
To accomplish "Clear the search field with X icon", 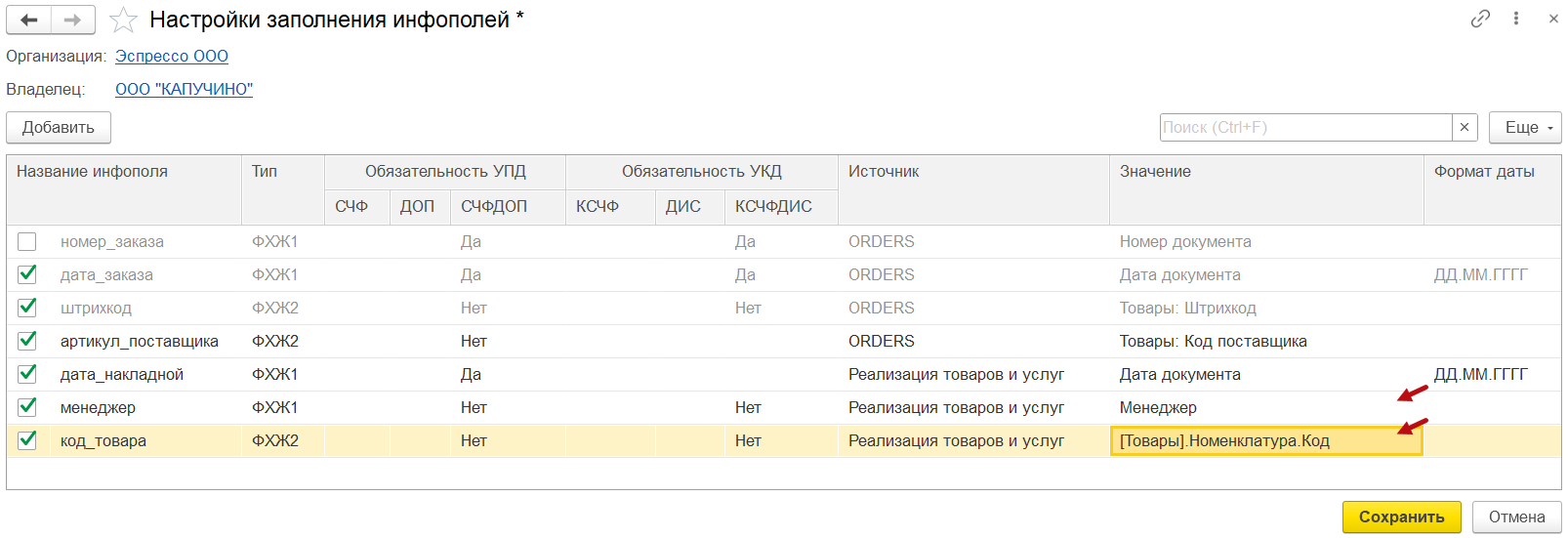I will pyautogui.click(x=1465, y=127).
